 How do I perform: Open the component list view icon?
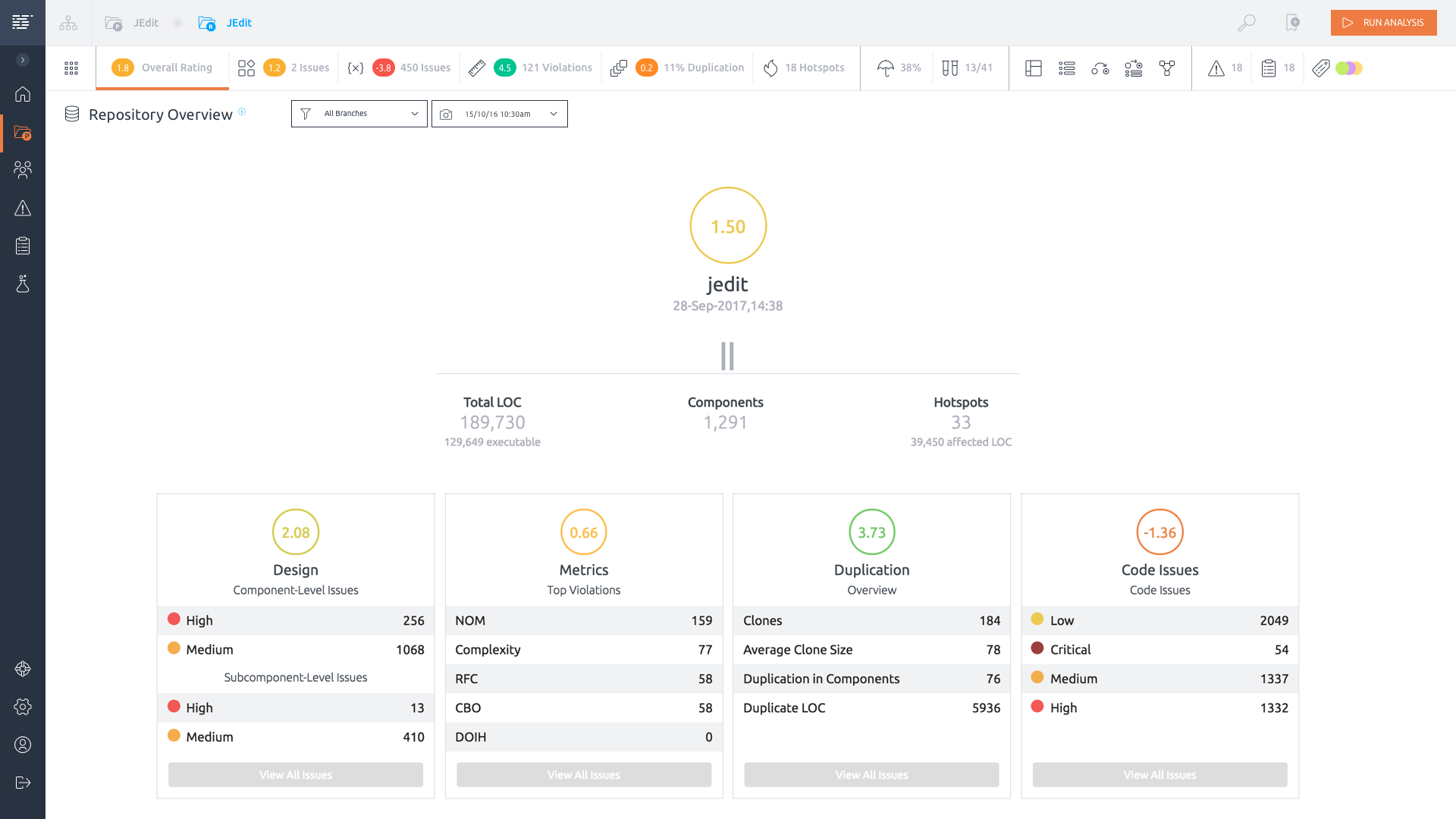coord(1067,68)
